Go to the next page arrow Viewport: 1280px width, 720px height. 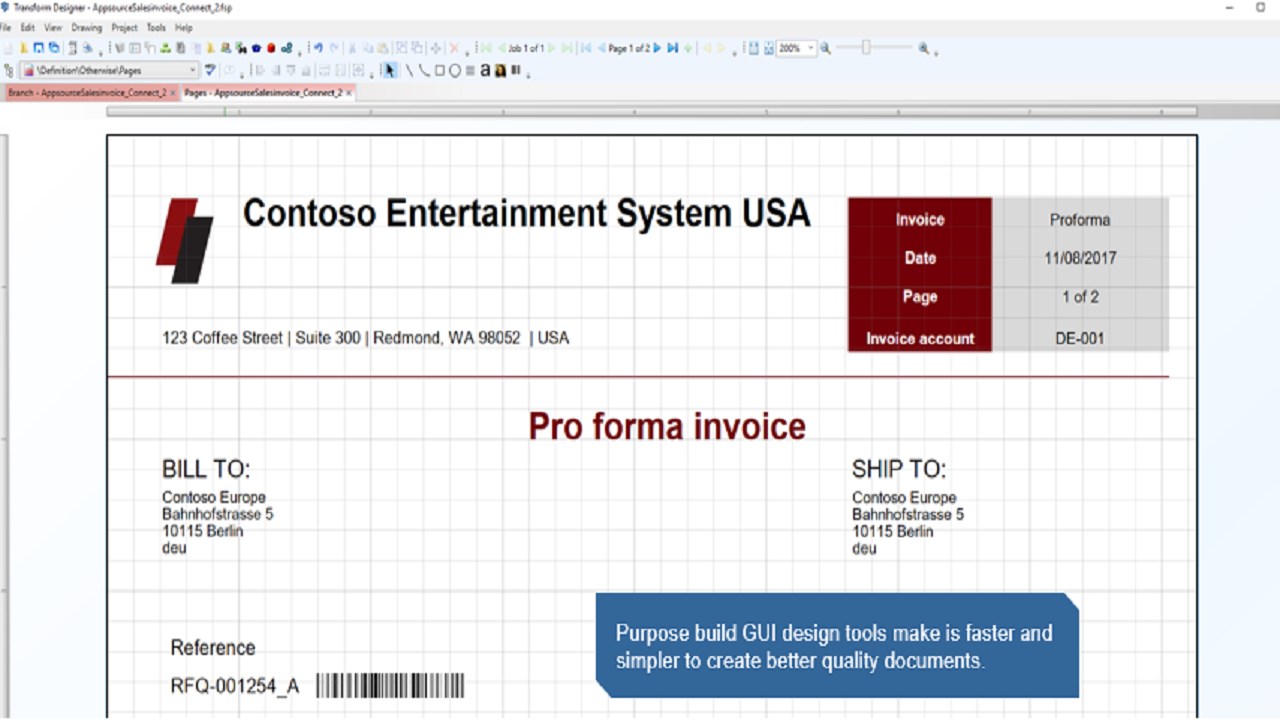[657, 48]
